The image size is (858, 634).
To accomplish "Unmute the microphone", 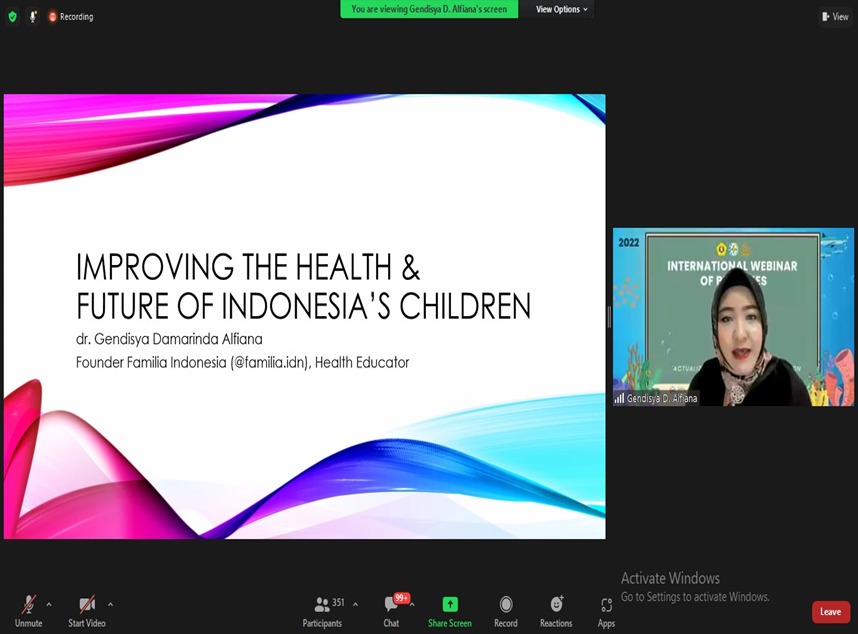I will [29, 609].
